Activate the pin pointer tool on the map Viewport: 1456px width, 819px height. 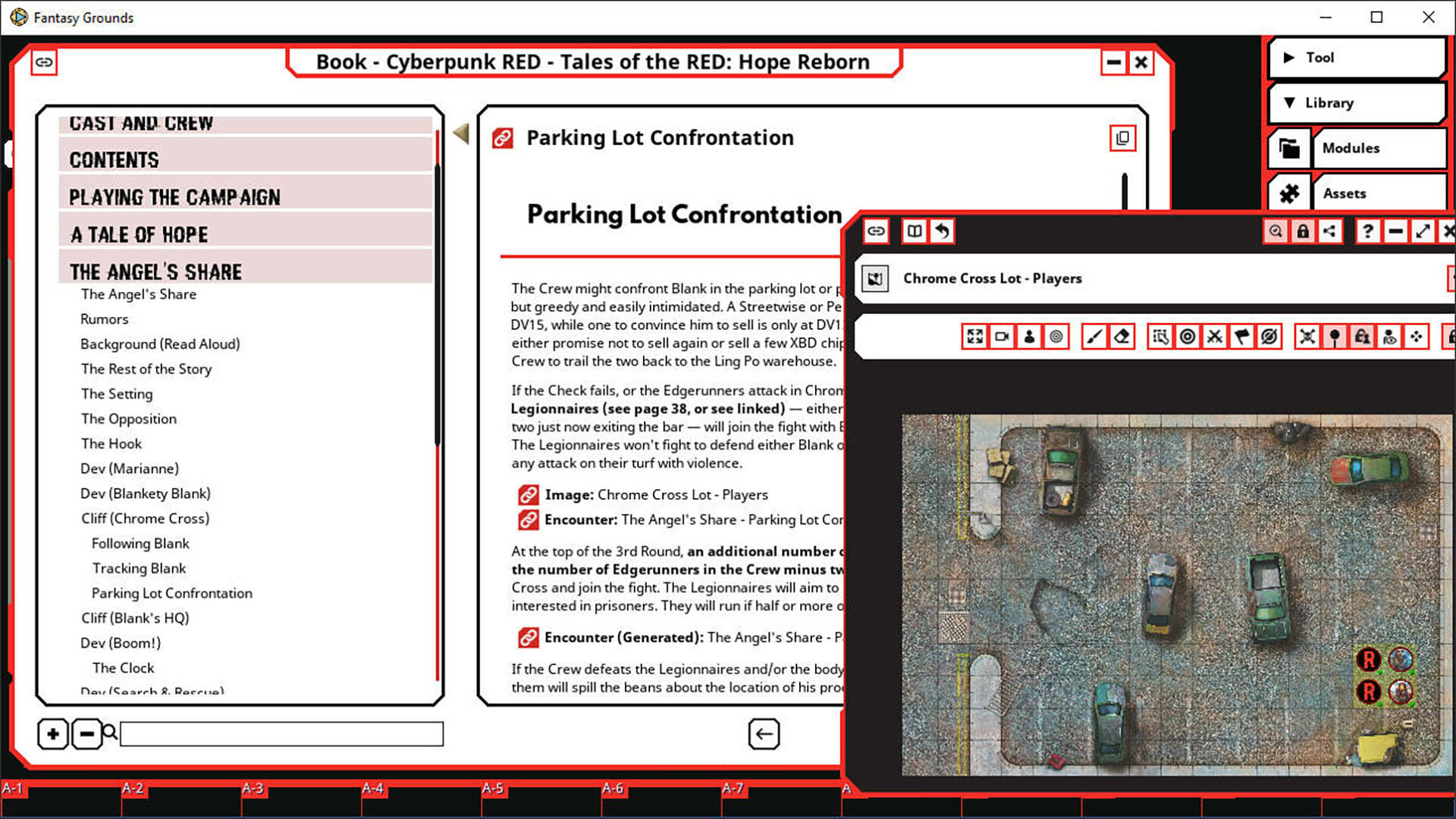[x=1335, y=336]
